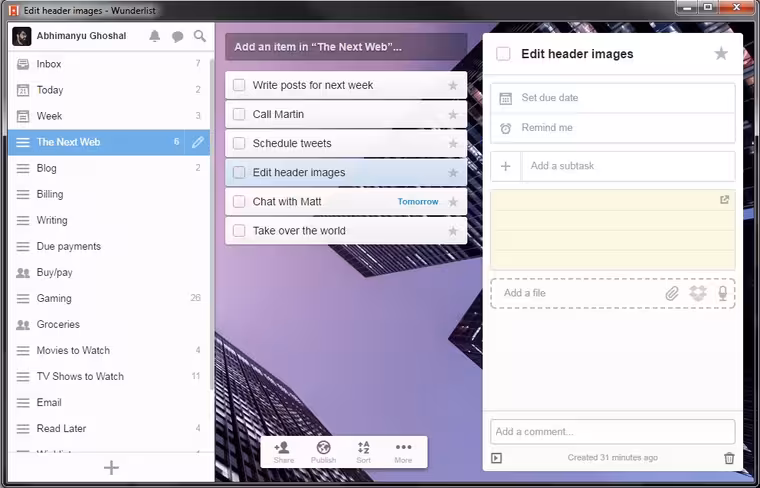
Task: Open the Inbox smart list
Action: [x=109, y=64]
